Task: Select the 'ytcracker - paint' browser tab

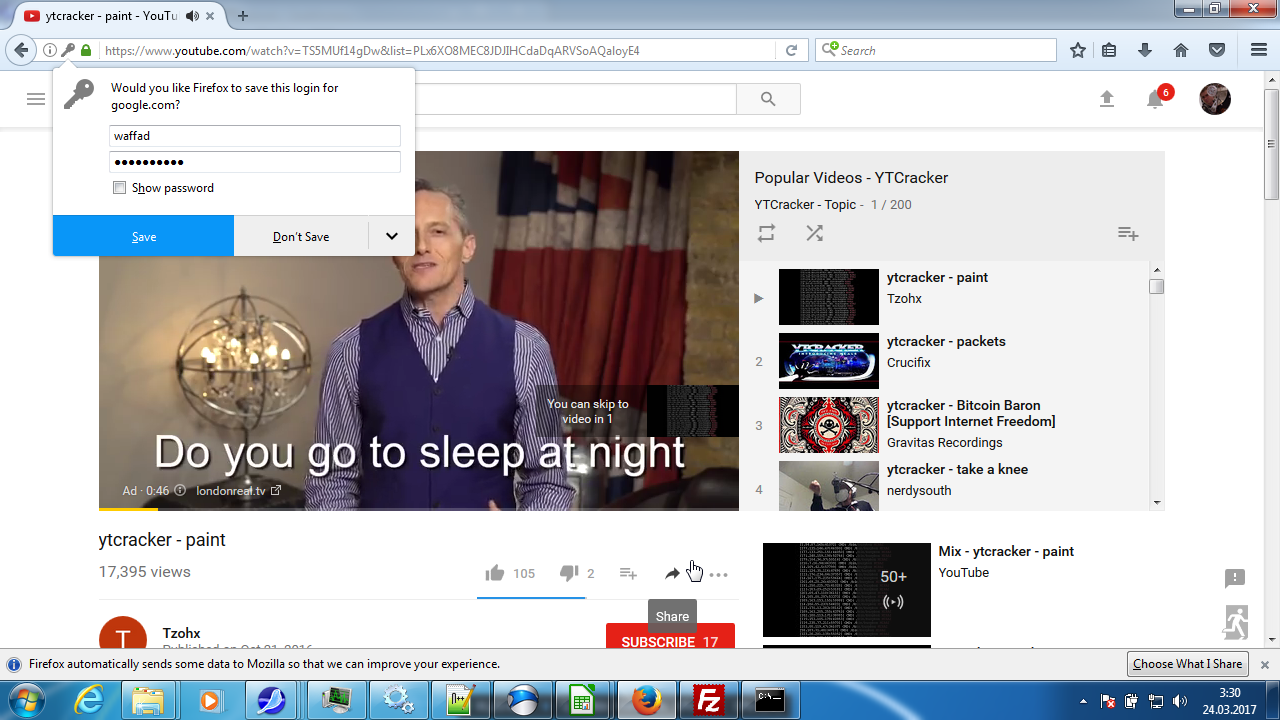Action: [113, 16]
